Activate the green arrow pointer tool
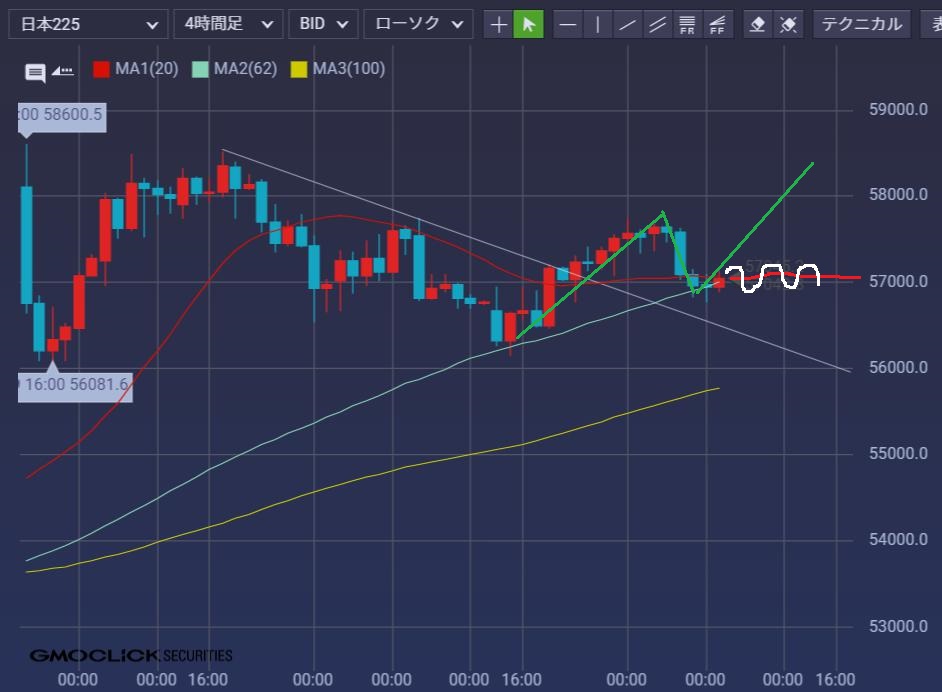Screen dimensions: 942x692 click(x=529, y=24)
